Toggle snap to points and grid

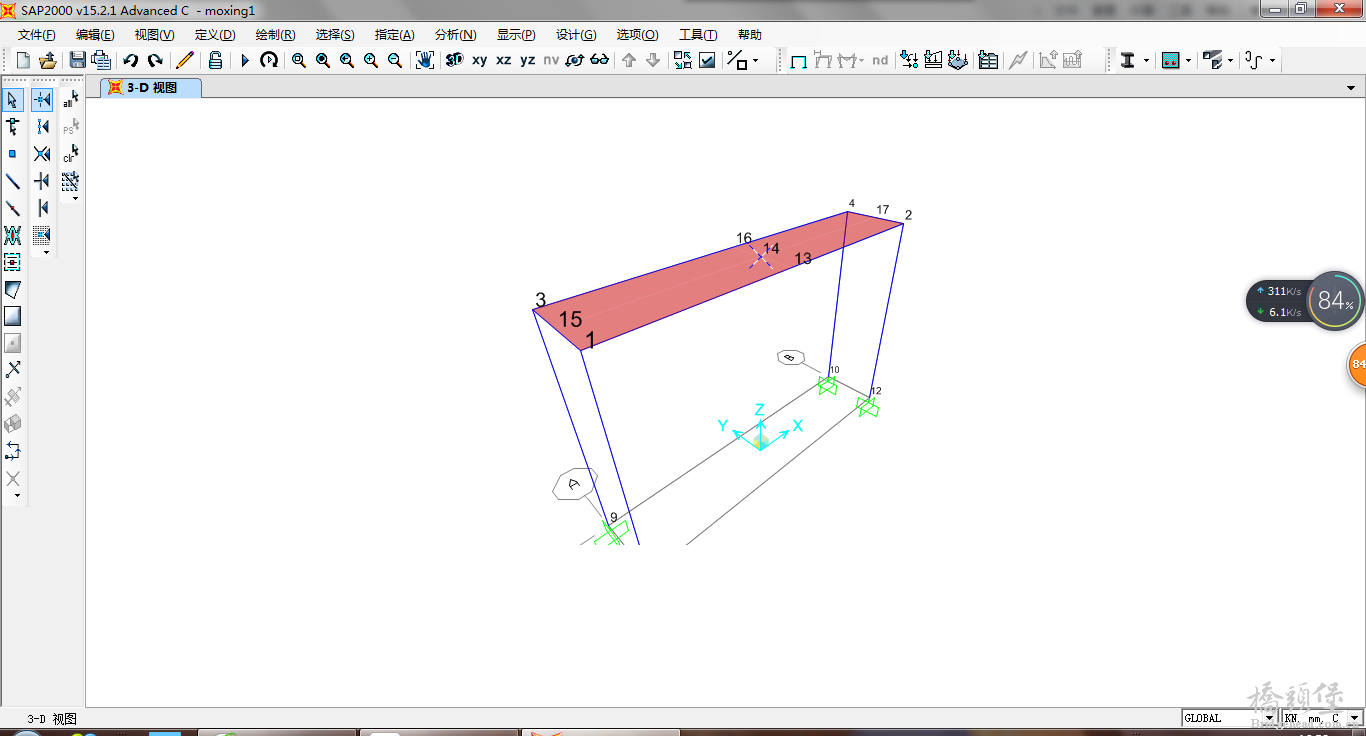pyautogui.click(x=42, y=100)
